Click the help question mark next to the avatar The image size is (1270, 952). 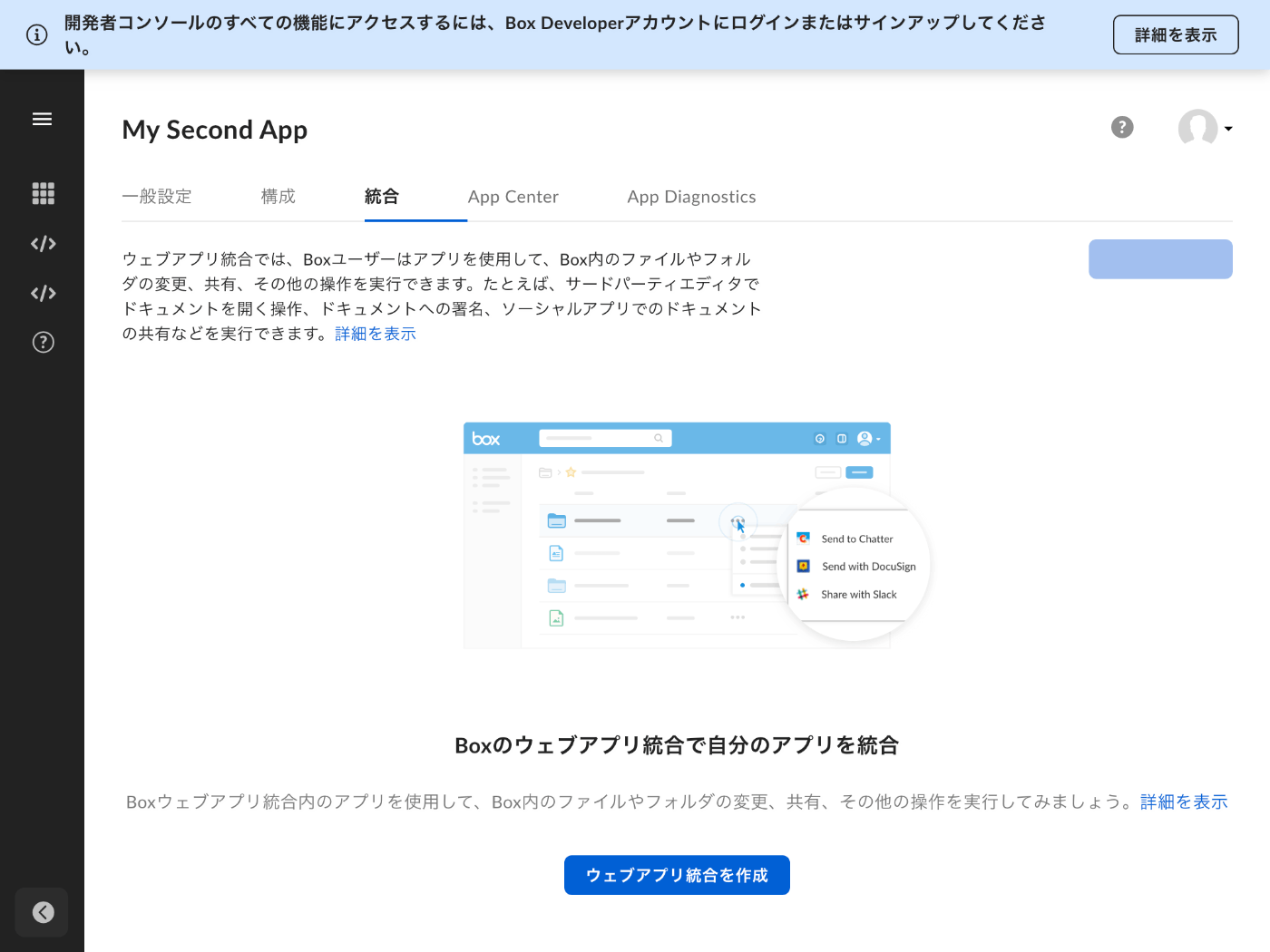click(1122, 127)
